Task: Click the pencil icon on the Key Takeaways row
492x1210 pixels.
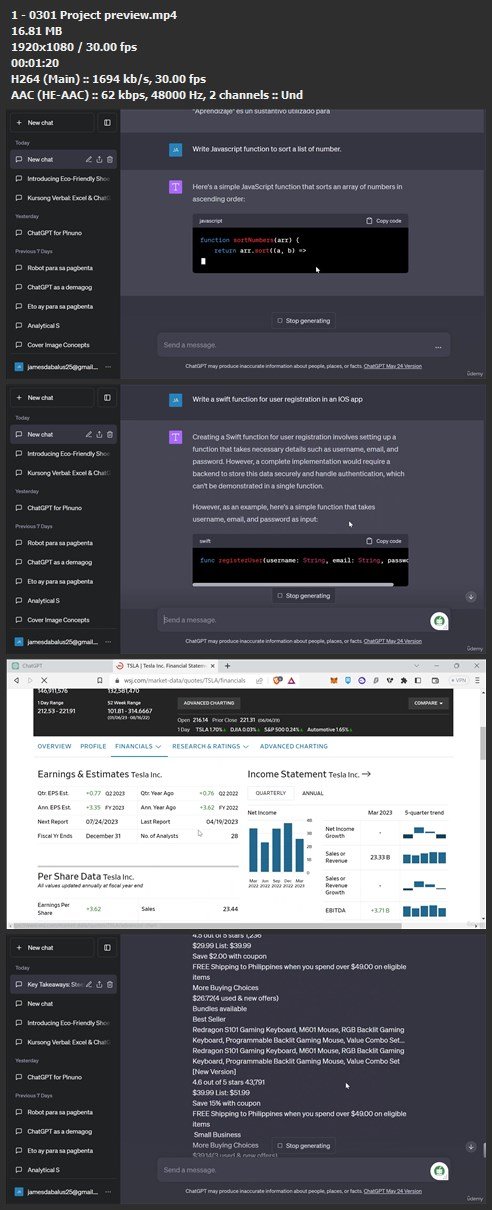Action: pos(88,985)
